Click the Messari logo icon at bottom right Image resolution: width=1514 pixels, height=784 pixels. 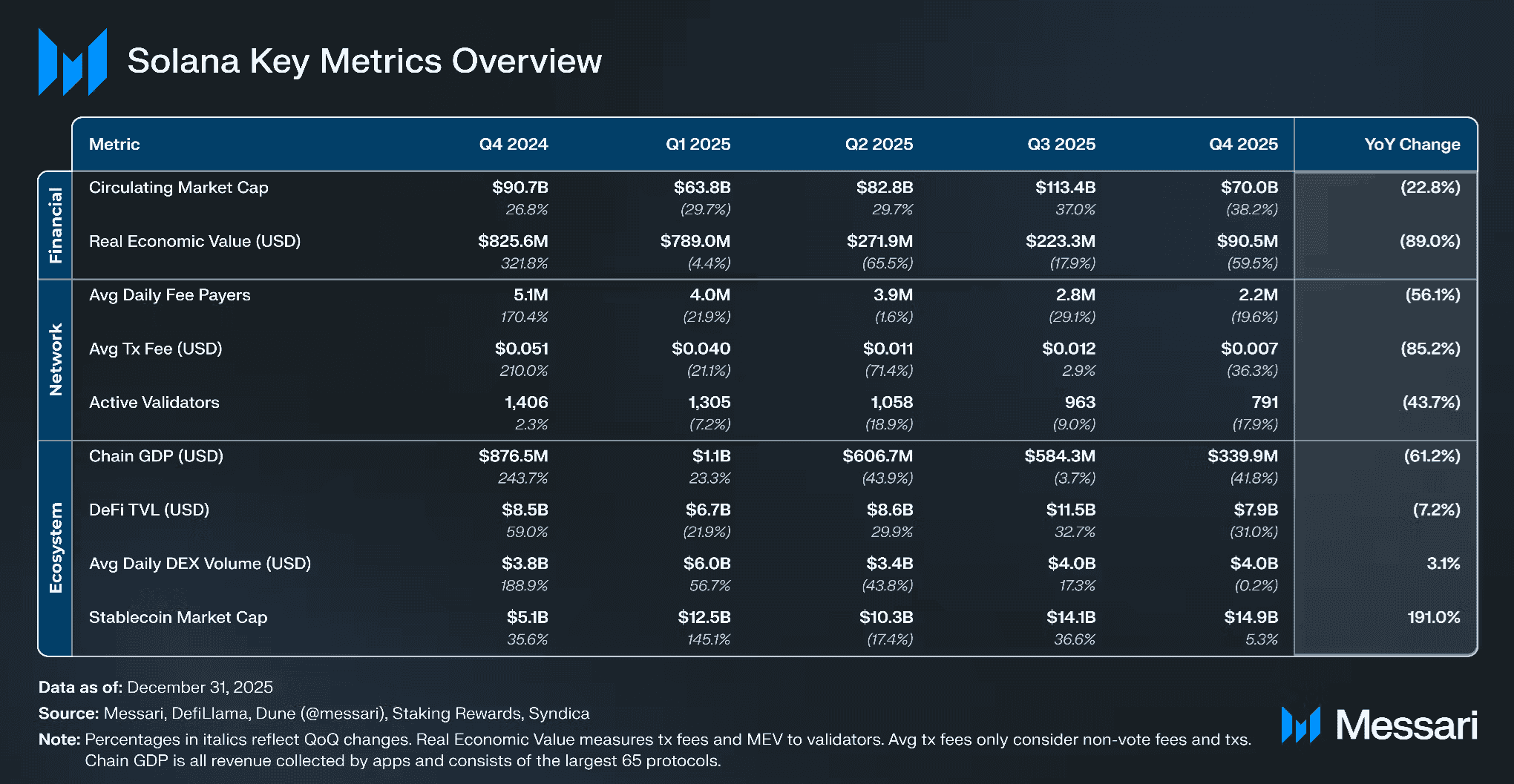(x=1300, y=725)
